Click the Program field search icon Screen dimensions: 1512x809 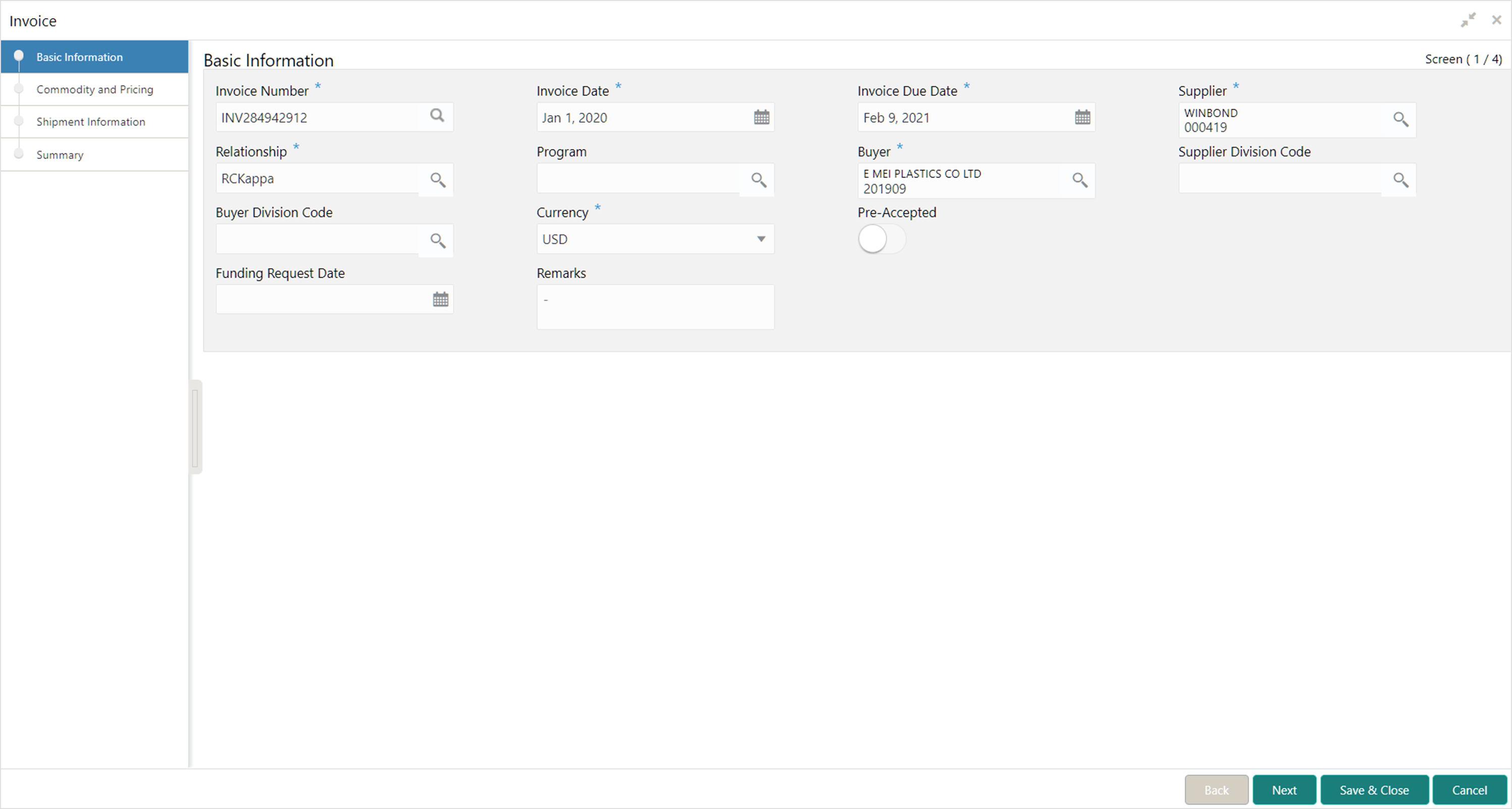pos(759,180)
